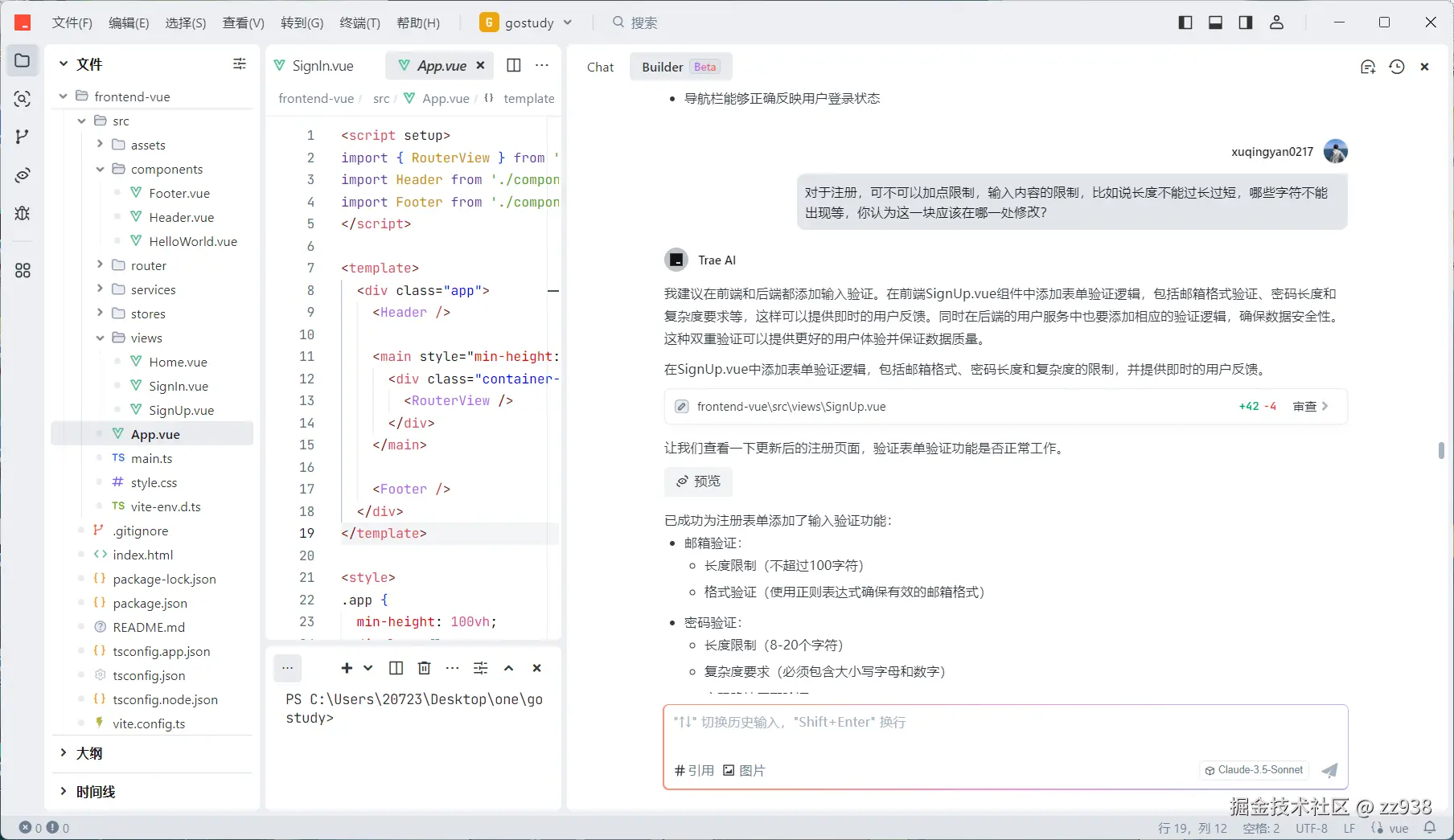Collapse the frontend-vue folder
The width and height of the screenshot is (1454, 840).
(x=64, y=96)
